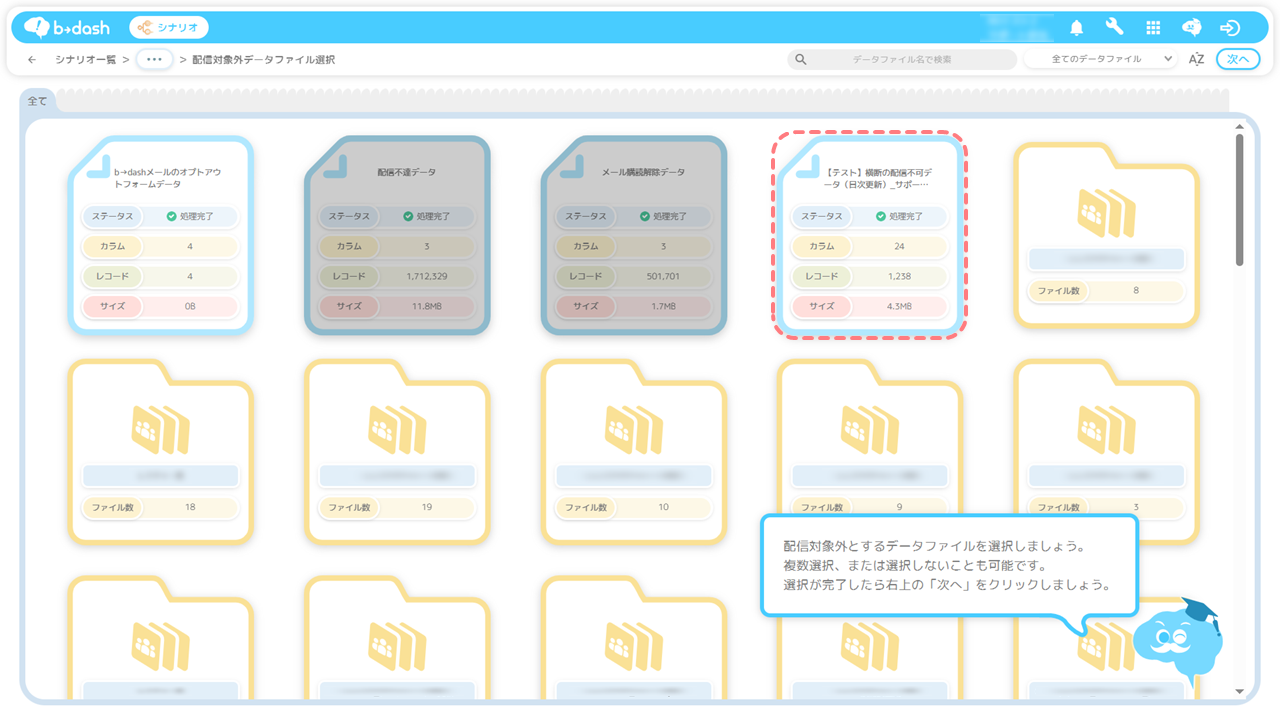
Task: Click the vertical scrollbar thumb
Action: tap(1240, 200)
